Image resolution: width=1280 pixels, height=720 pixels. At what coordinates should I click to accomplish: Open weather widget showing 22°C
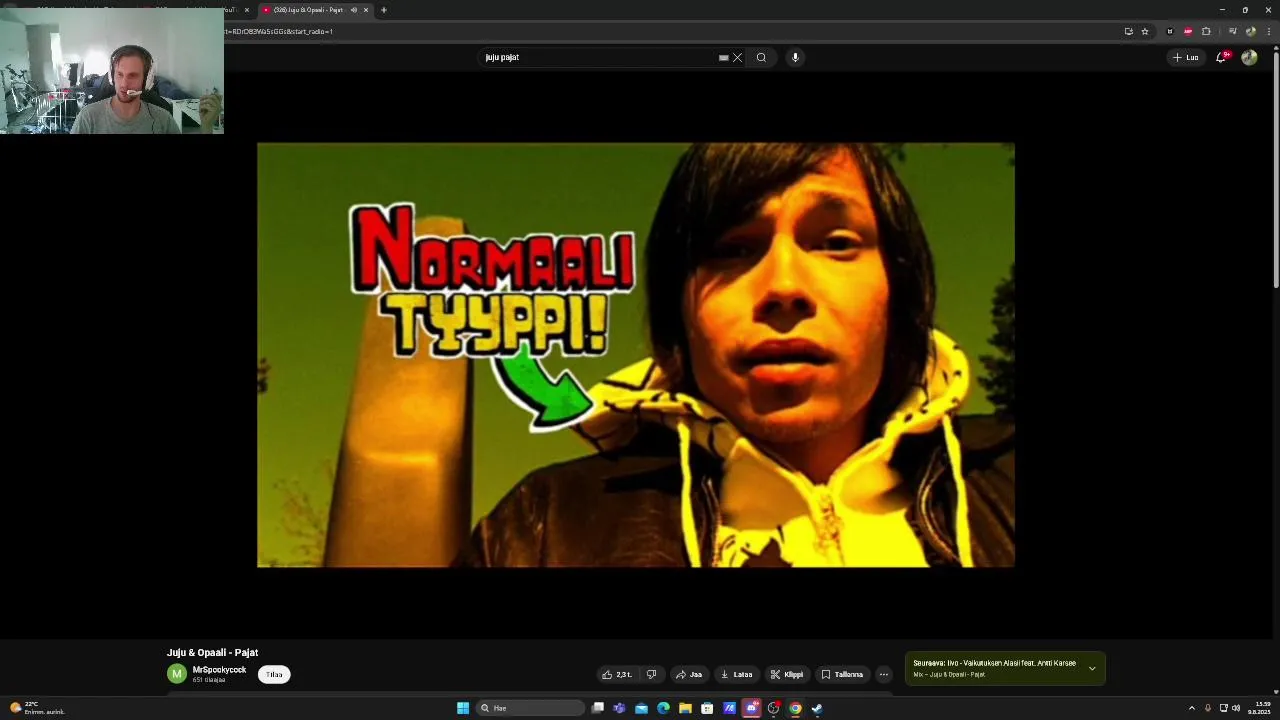click(37, 708)
